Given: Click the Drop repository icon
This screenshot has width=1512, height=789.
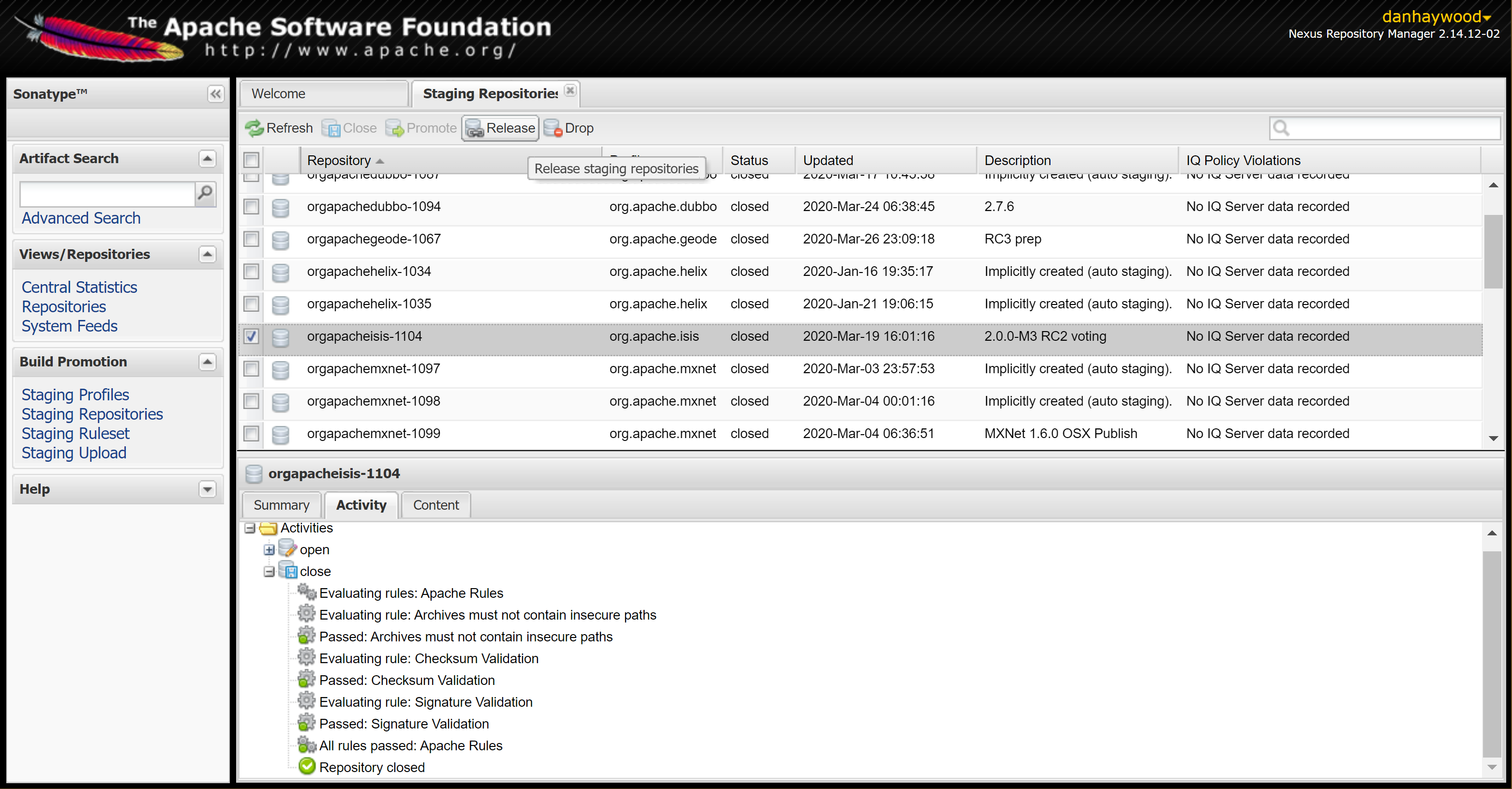Looking at the screenshot, I should 553,128.
